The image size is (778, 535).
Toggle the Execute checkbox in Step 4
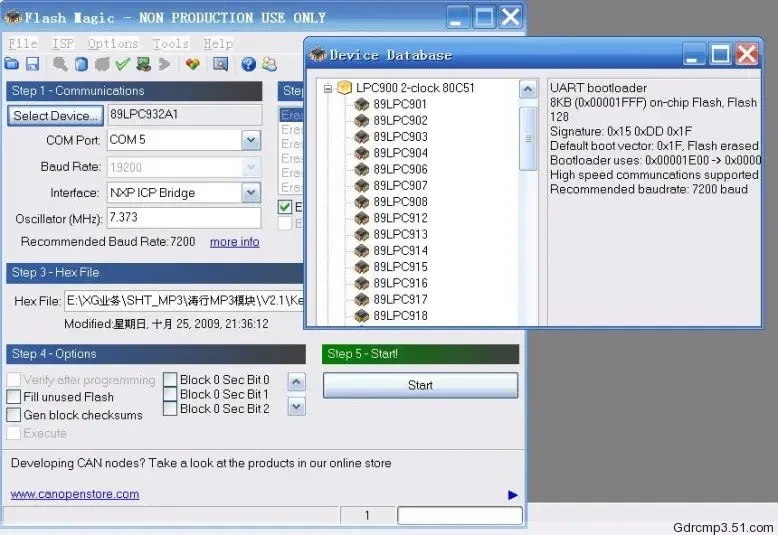pos(13,433)
